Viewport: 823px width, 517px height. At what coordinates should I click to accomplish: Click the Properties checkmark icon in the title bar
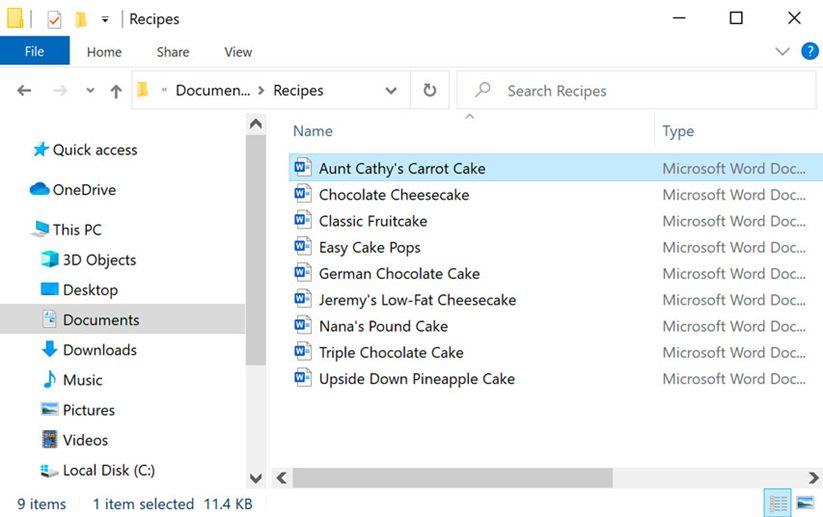tap(54, 20)
